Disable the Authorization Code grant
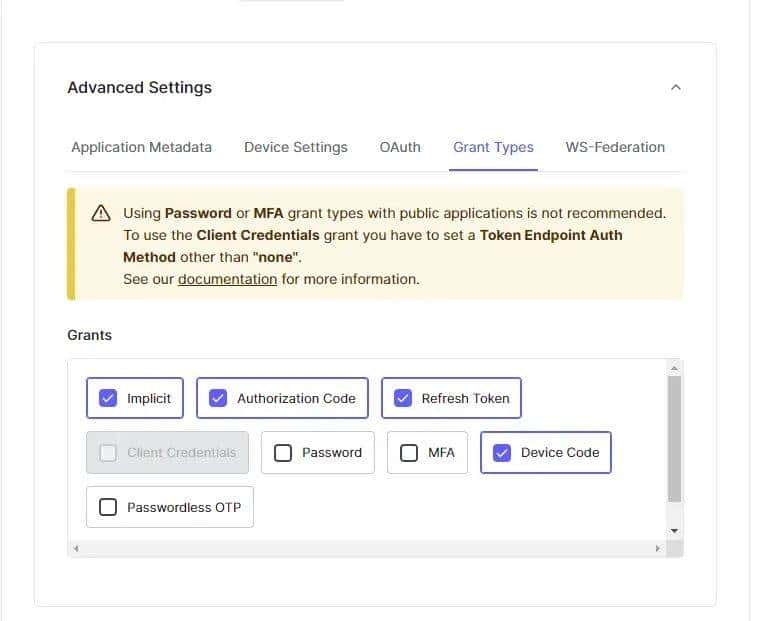765x621 pixels. click(x=218, y=398)
